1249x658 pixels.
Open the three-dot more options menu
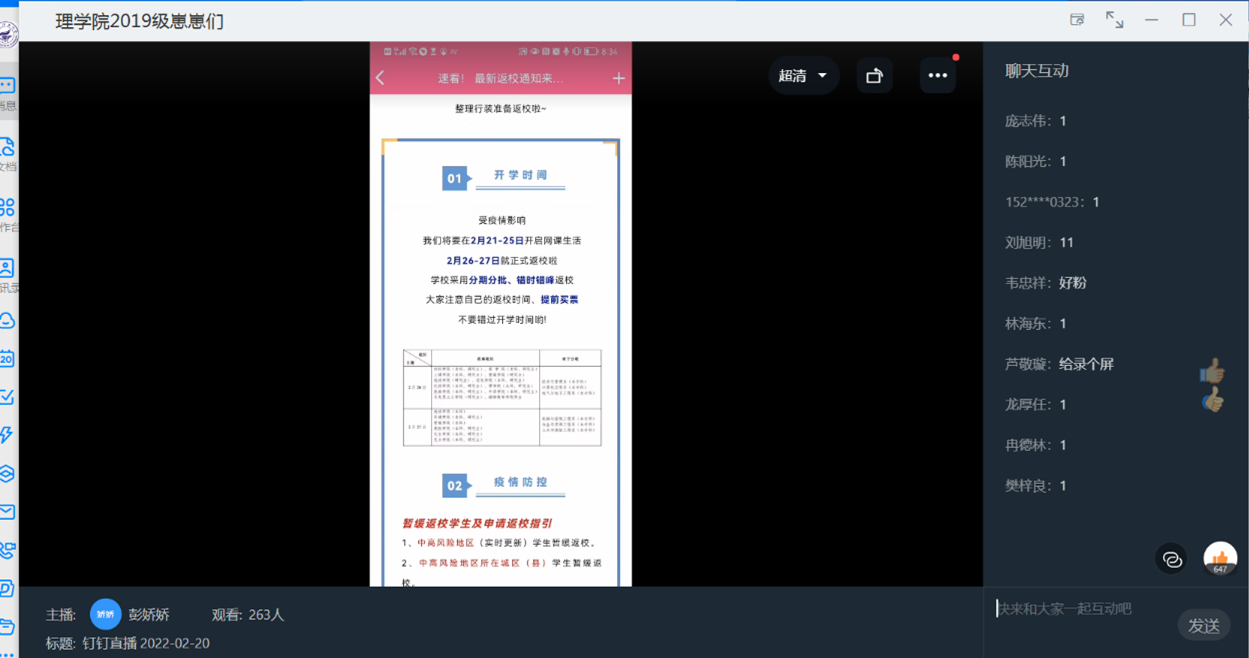point(937,76)
